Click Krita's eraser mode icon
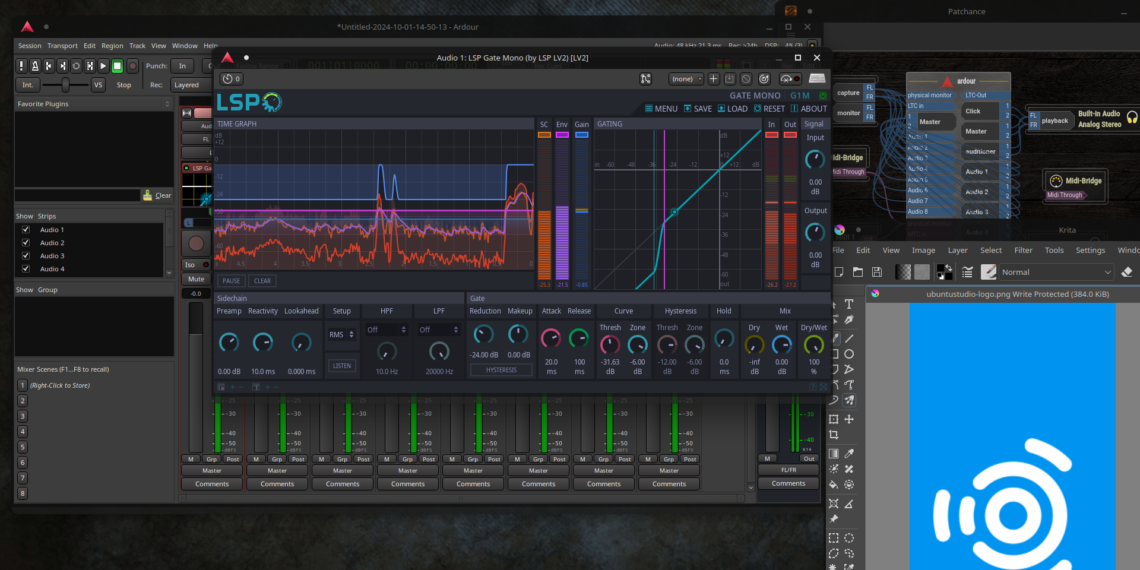This screenshot has height=570, width=1140. [x=1127, y=271]
